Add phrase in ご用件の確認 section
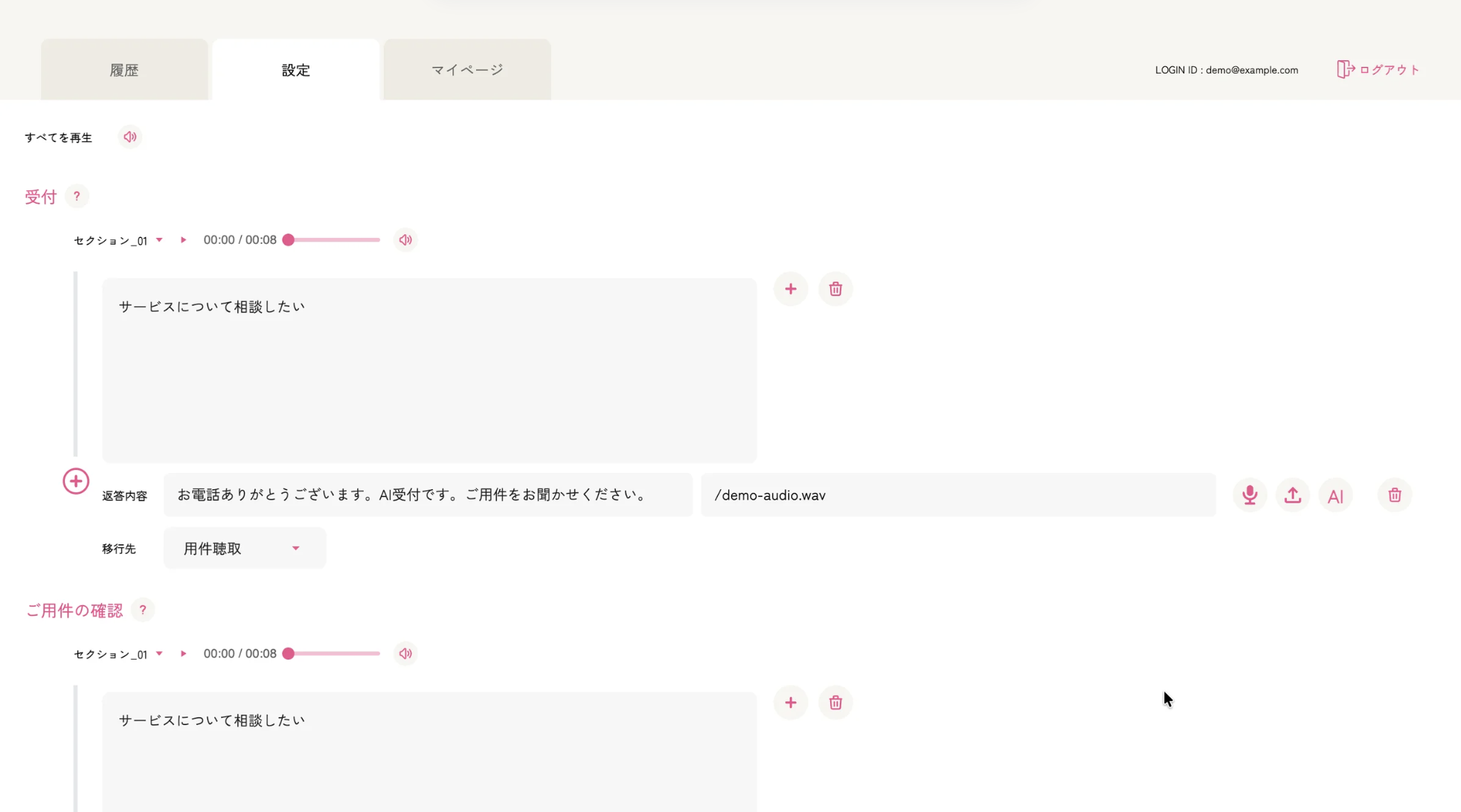1461x812 pixels. 791,702
